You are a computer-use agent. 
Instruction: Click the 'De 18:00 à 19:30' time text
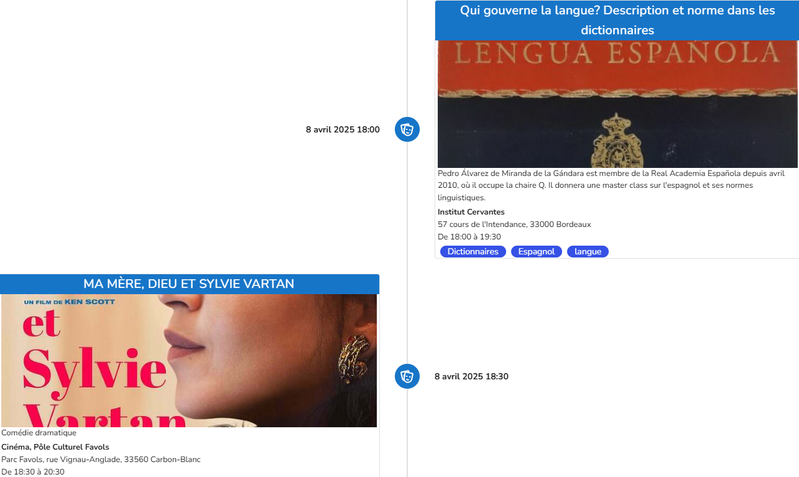[x=469, y=237]
